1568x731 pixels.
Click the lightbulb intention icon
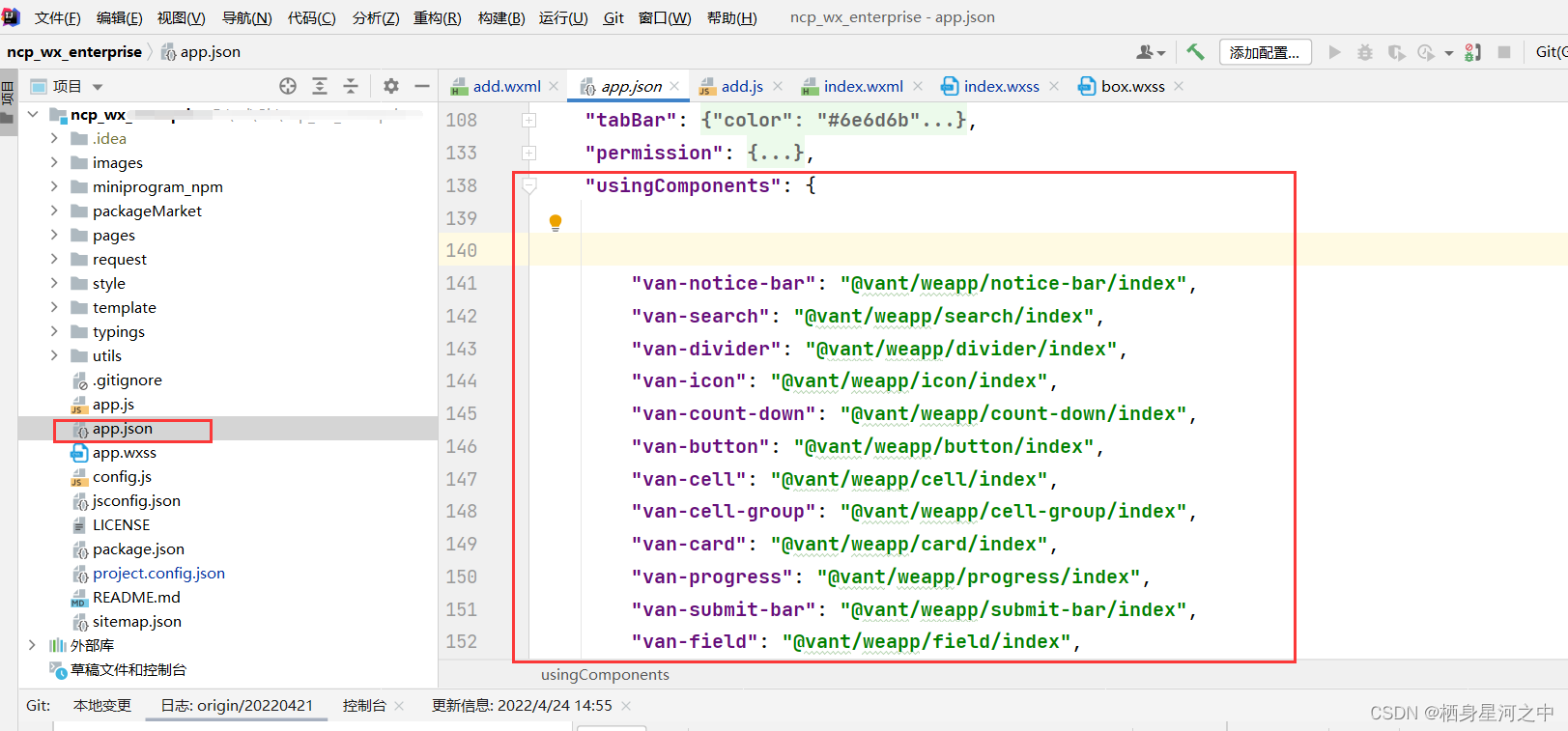[556, 222]
